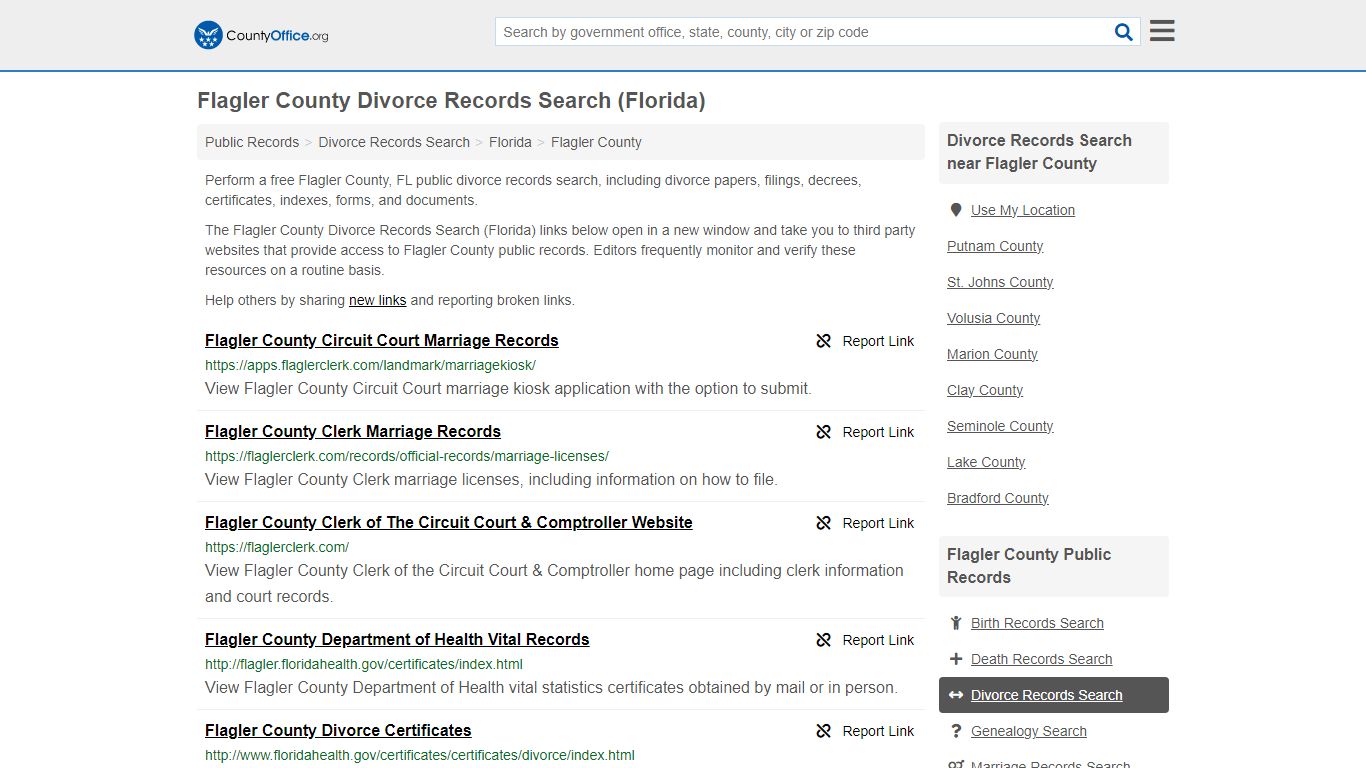Open Department of Health Vital Records link
The image size is (1366, 768).
pos(397,640)
